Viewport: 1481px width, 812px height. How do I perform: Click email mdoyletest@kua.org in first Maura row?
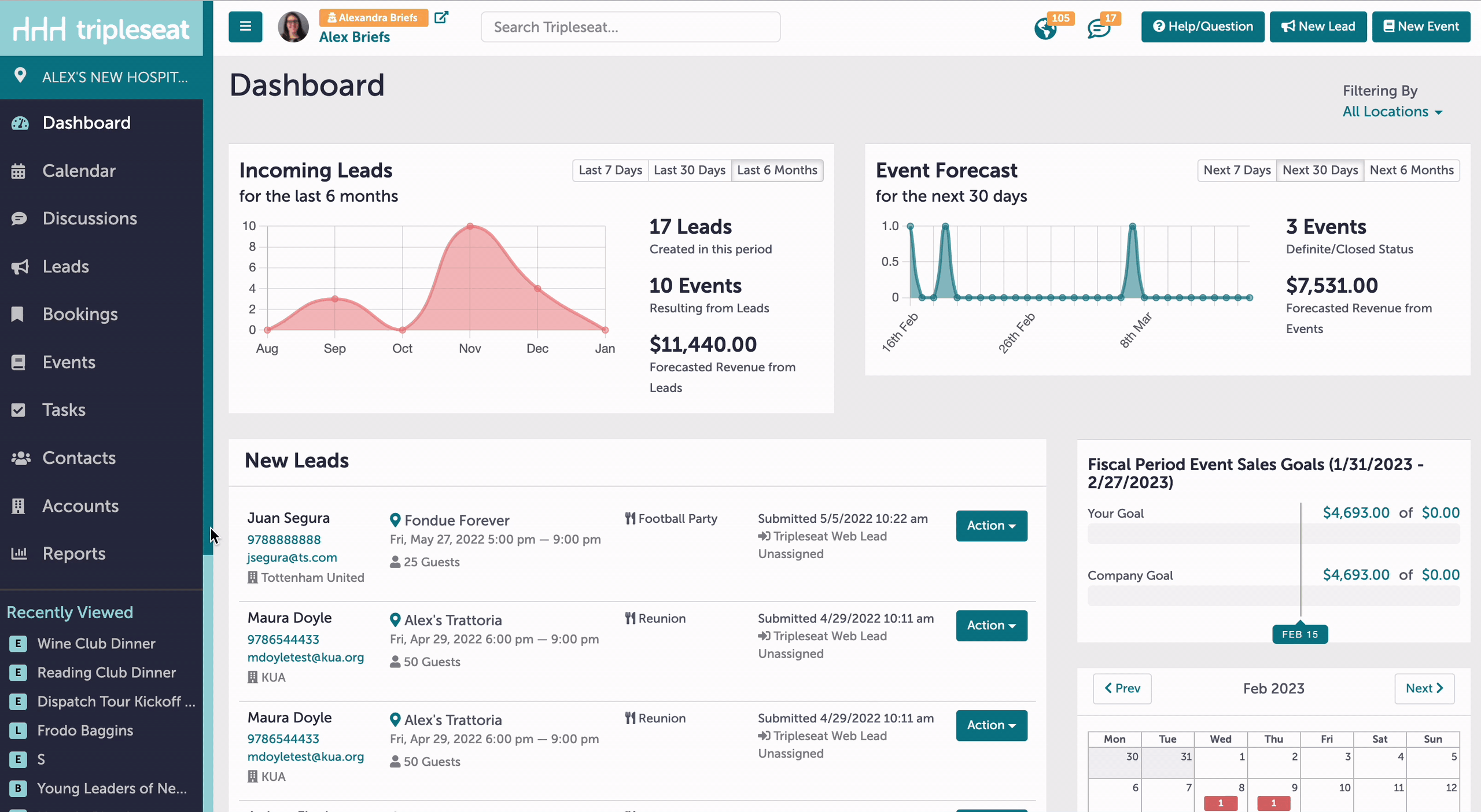click(x=305, y=658)
